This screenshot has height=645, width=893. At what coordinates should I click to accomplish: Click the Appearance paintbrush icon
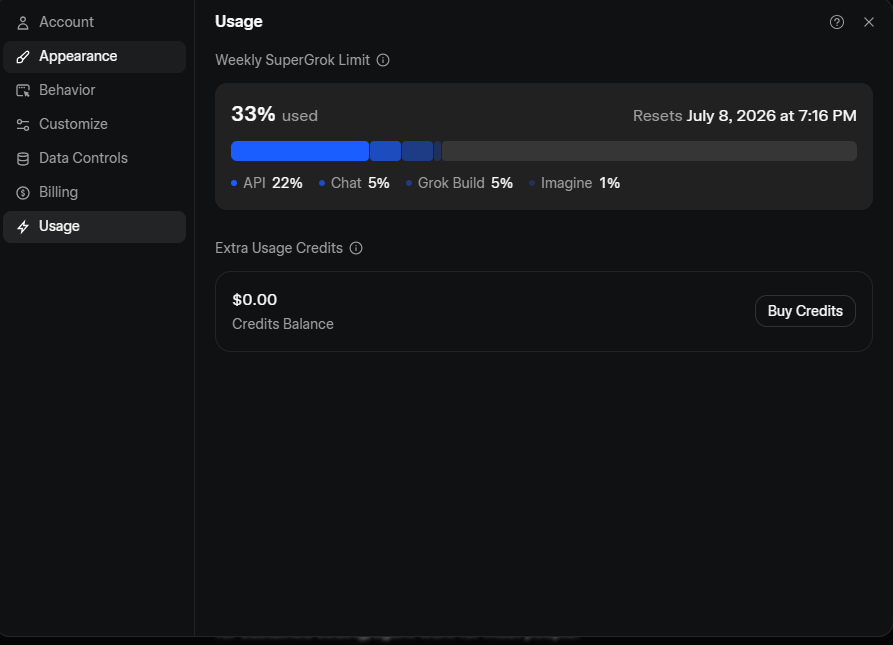(x=23, y=56)
